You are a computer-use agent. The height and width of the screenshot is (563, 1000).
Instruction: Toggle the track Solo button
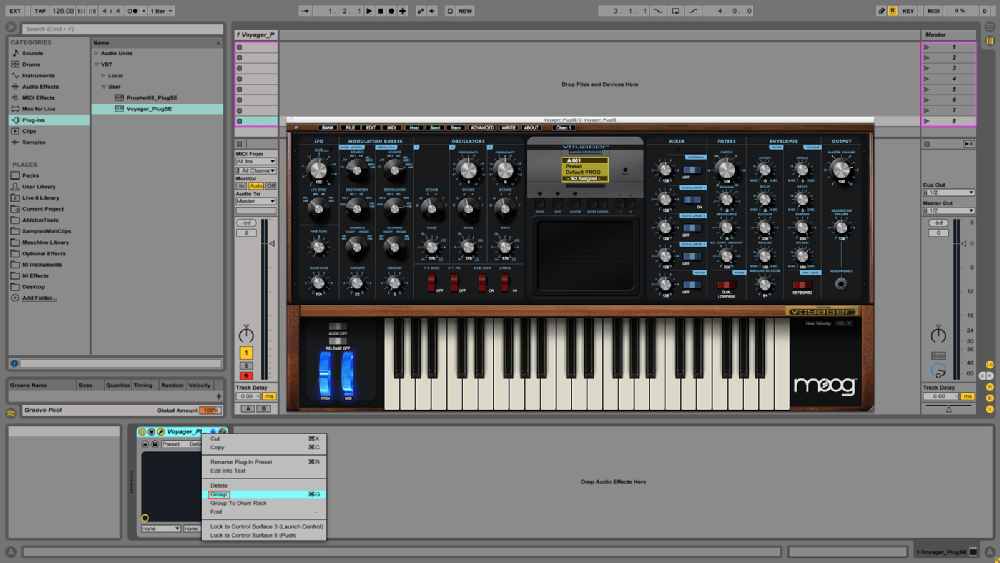click(x=246, y=365)
